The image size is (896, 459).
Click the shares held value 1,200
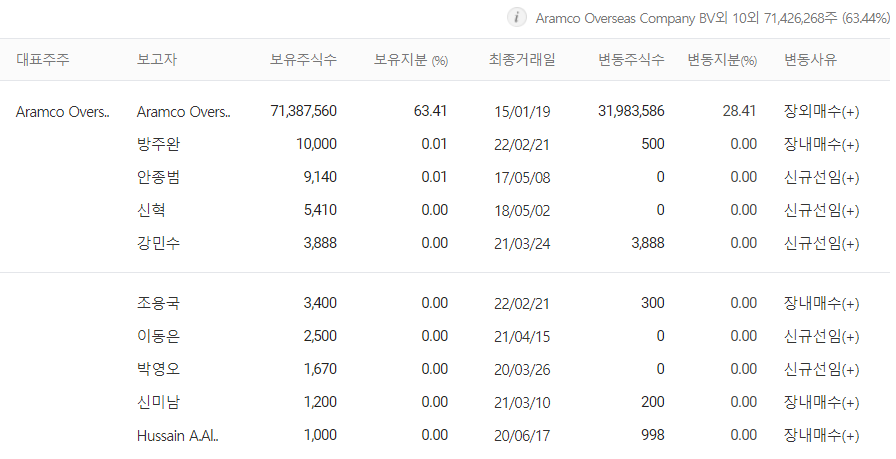[320, 402]
